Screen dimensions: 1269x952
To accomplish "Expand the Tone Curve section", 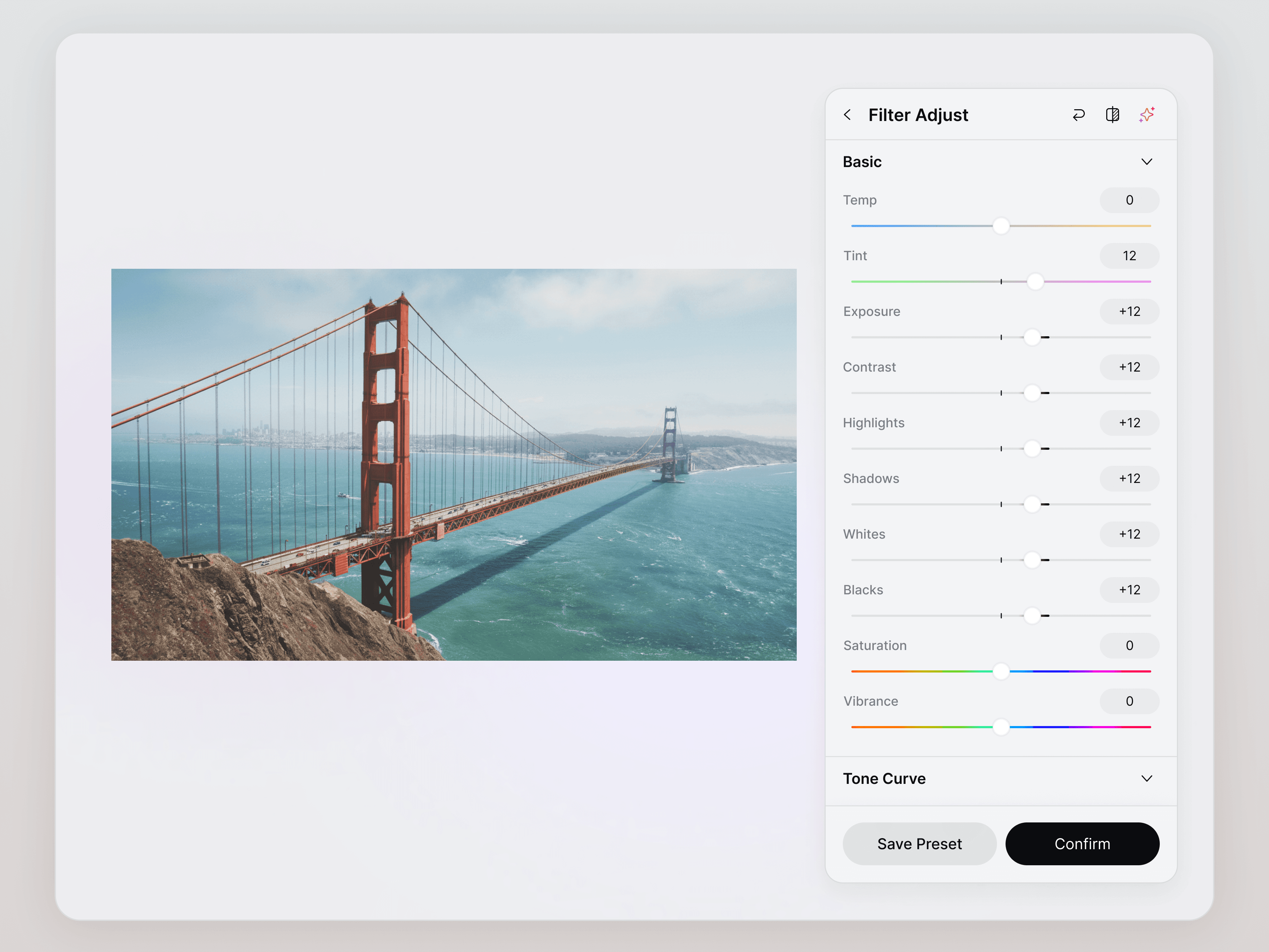I will [x=1146, y=779].
